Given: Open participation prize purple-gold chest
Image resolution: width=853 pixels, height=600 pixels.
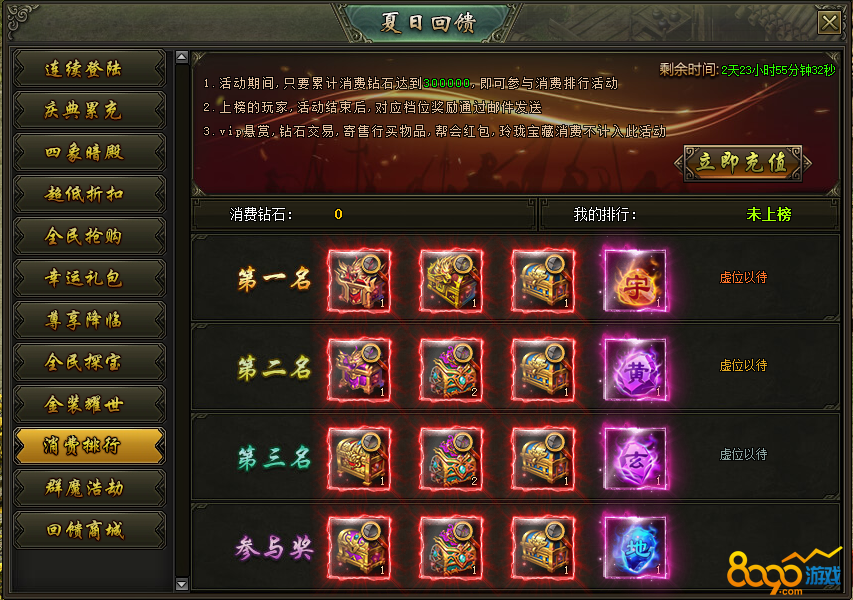Looking at the screenshot, I should pos(359,547).
